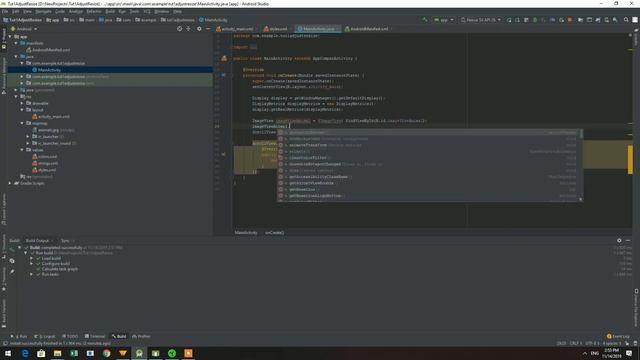Collapse the values folder

22,150
